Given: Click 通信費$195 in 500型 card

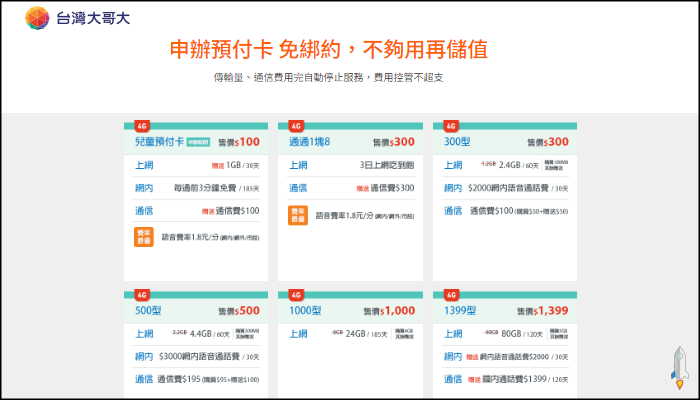Looking at the screenshot, I should click(208, 379).
